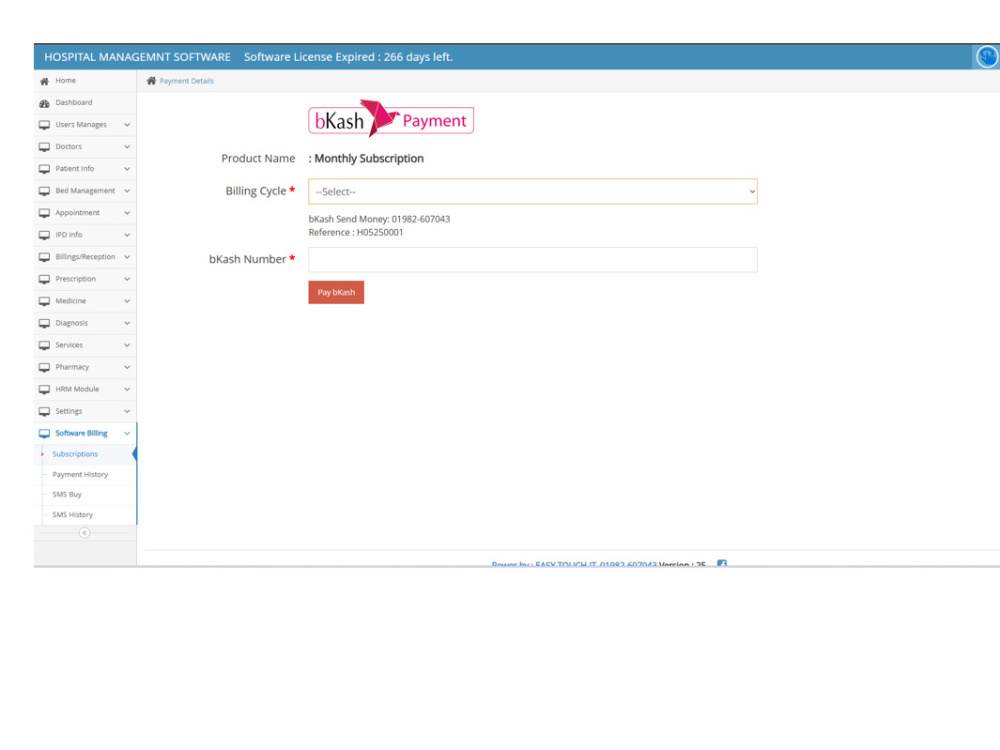Collapse the sidebar with the arrow icon
The height and width of the screenshot is (750, 1000).
click(84, 533)
